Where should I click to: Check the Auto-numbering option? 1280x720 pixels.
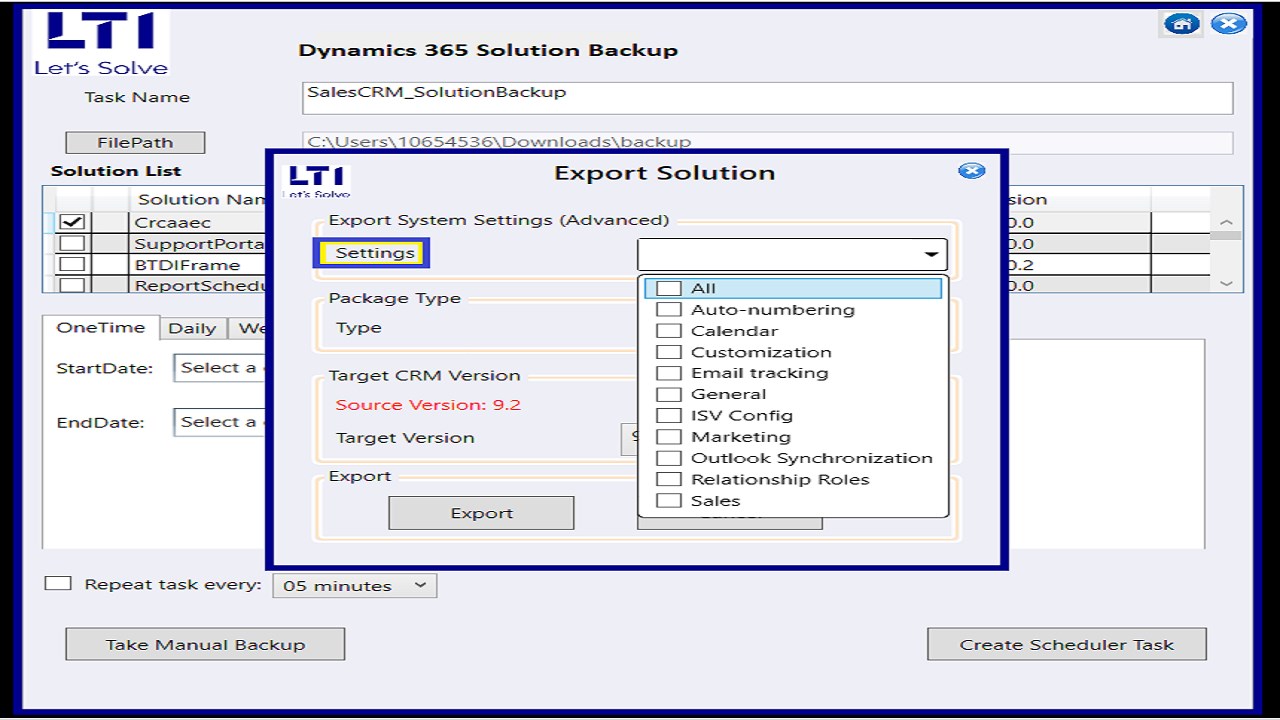(x=669, y=310)
